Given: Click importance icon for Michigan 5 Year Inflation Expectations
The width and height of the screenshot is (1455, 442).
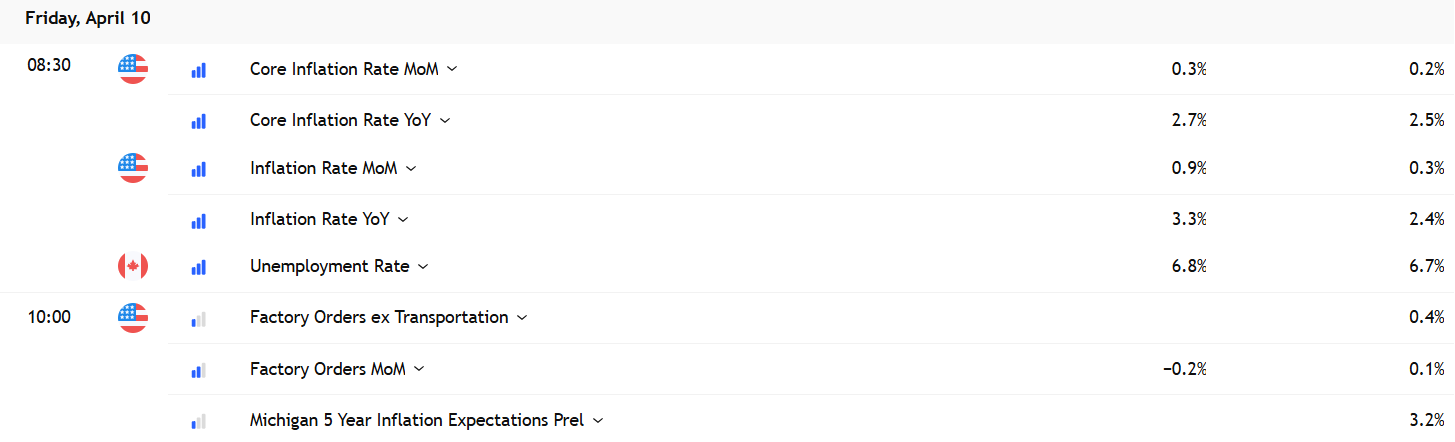Looking at the screenshot, I should 198,421.
